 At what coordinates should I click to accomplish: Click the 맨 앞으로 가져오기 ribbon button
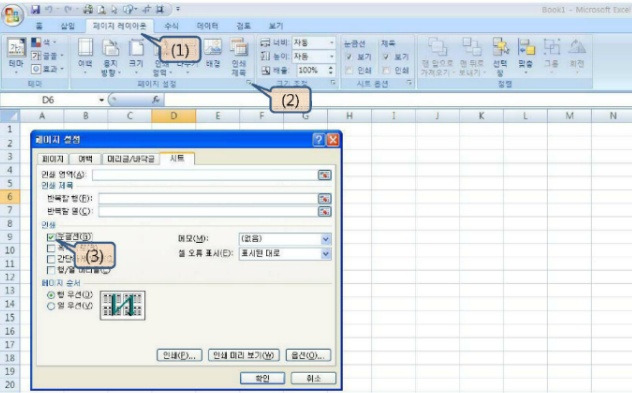437,56
